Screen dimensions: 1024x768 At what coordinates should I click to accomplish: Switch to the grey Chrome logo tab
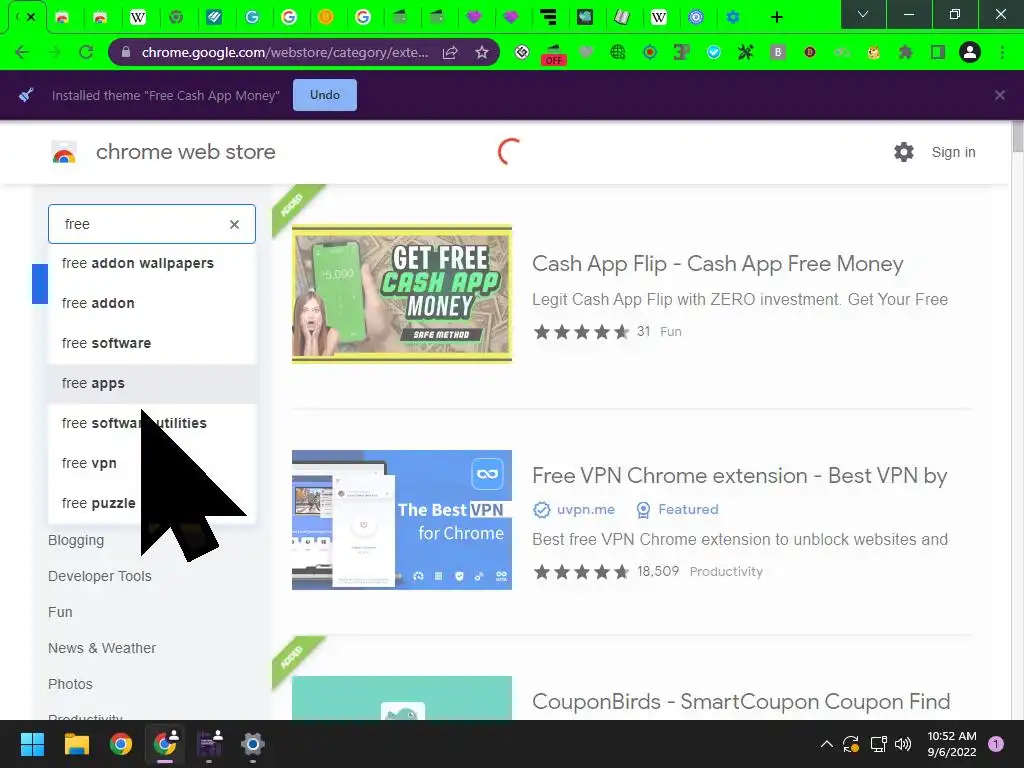pos(176,17)
